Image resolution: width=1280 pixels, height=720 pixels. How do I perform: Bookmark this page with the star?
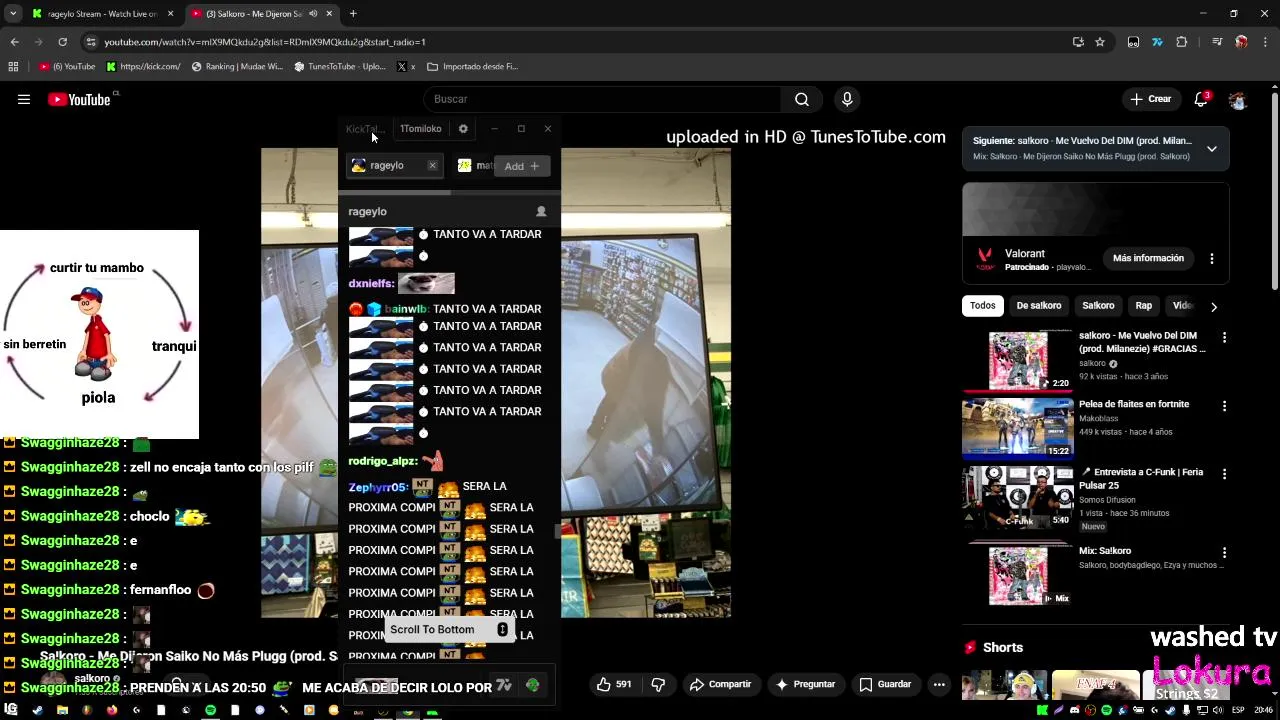pos(1100,42)
